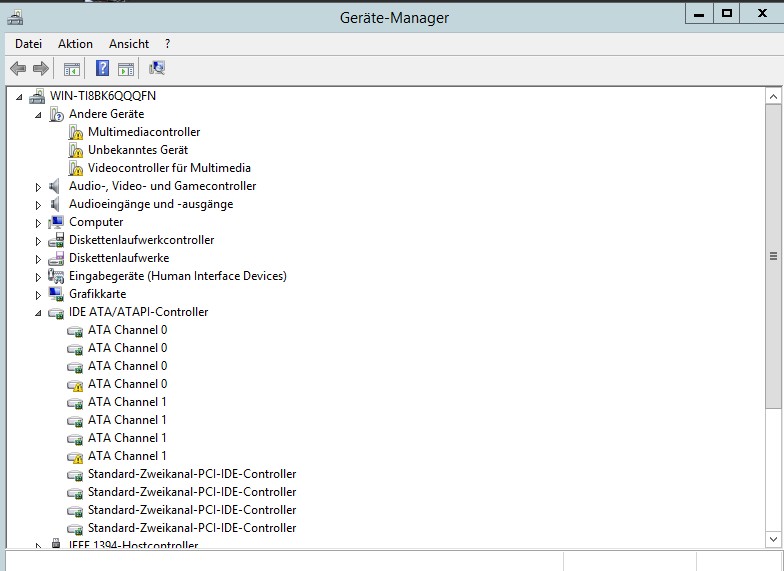Click the back arrow toolbar icon
The width and height of the screenshot is (784, 571).
click(18, 68)
